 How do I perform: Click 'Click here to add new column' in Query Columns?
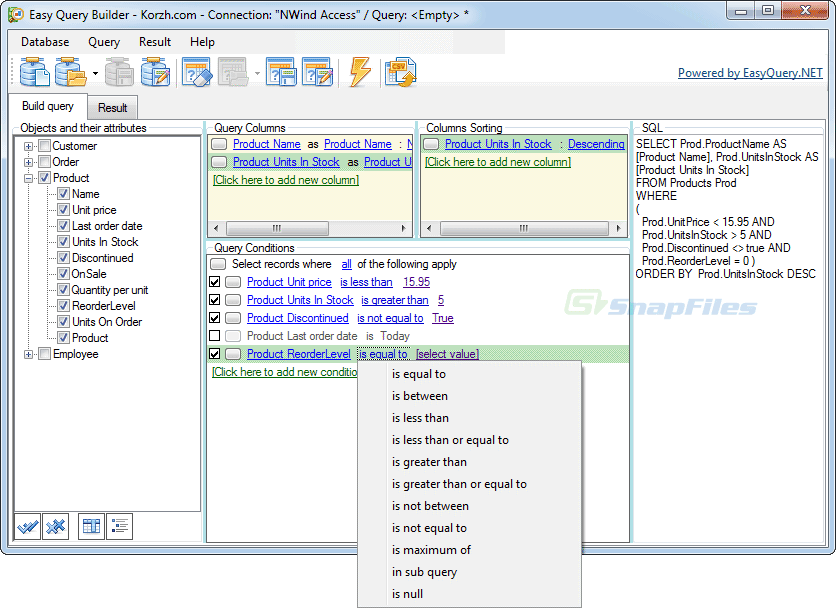pos(286,180)
